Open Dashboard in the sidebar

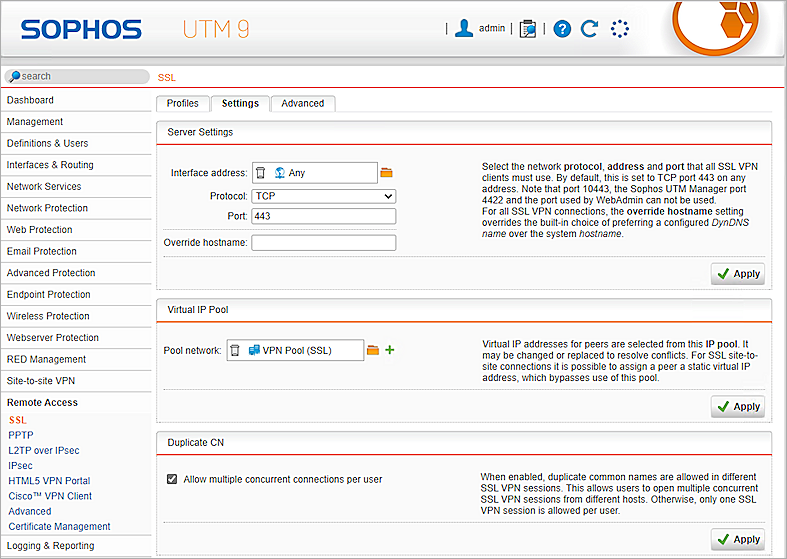pyautogui.click(x=76, y=100)
